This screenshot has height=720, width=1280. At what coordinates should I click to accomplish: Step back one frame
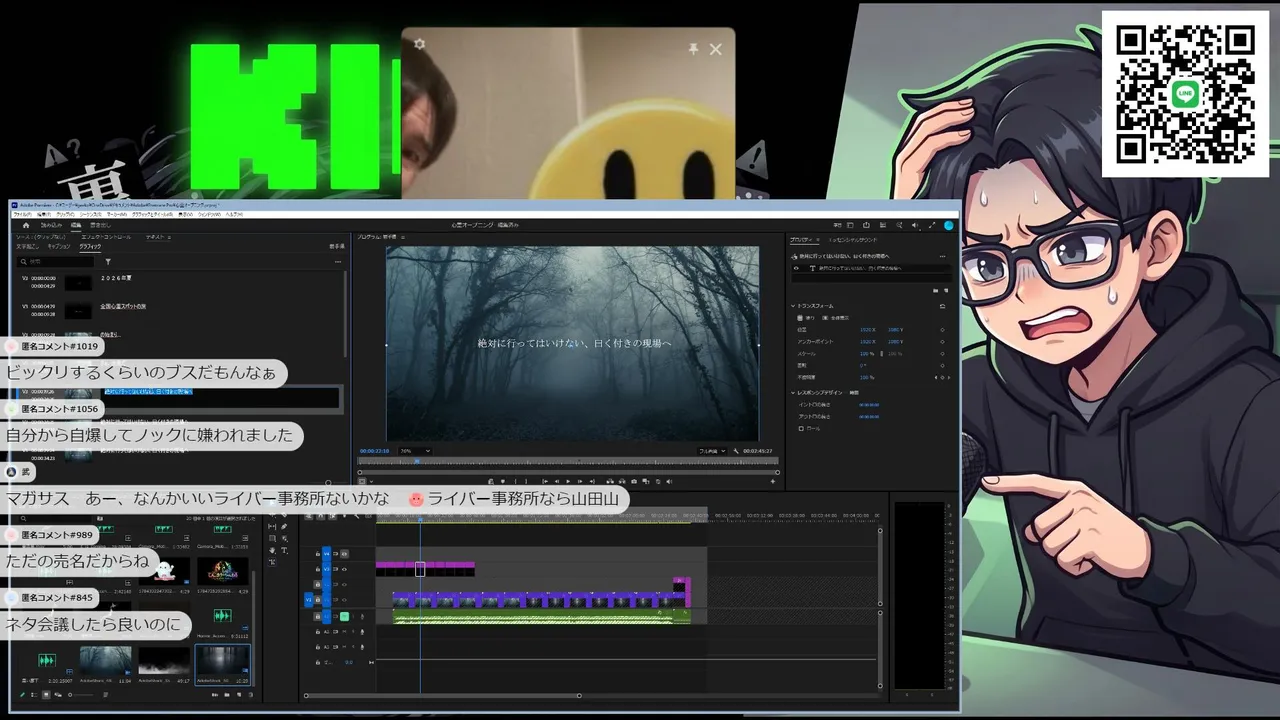556,481
